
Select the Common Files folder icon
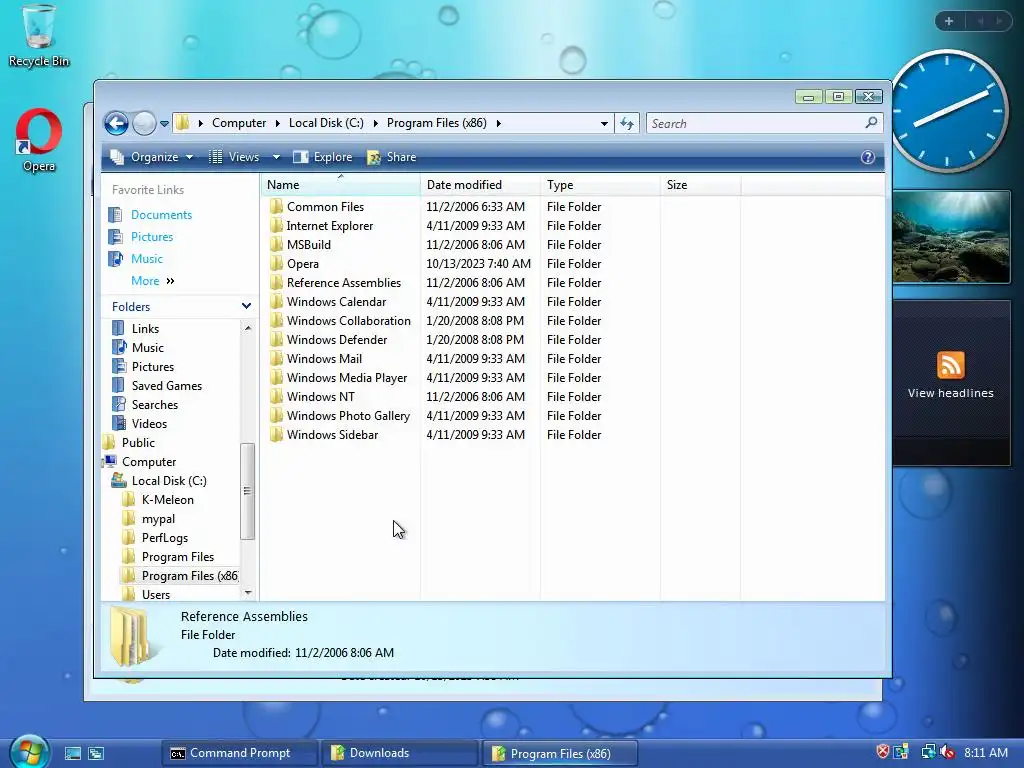point(276,207)
